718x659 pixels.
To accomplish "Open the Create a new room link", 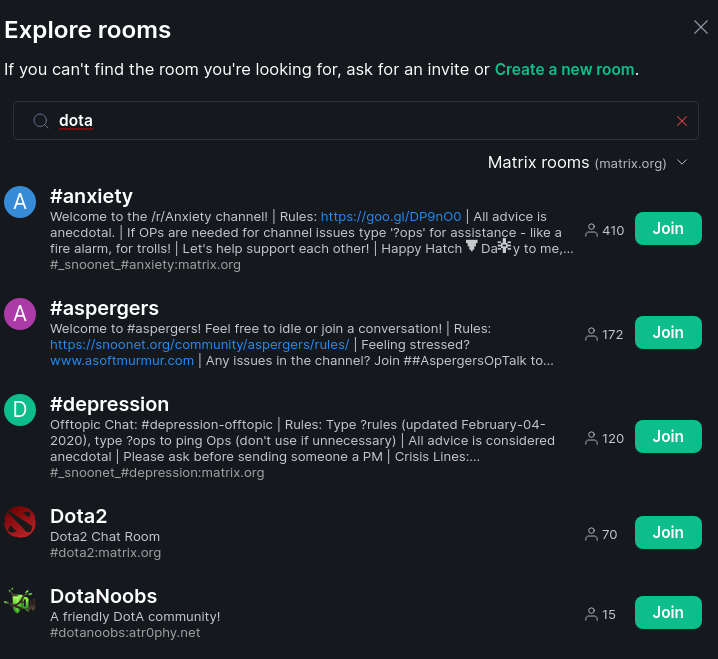I will [x=565, y=70].
